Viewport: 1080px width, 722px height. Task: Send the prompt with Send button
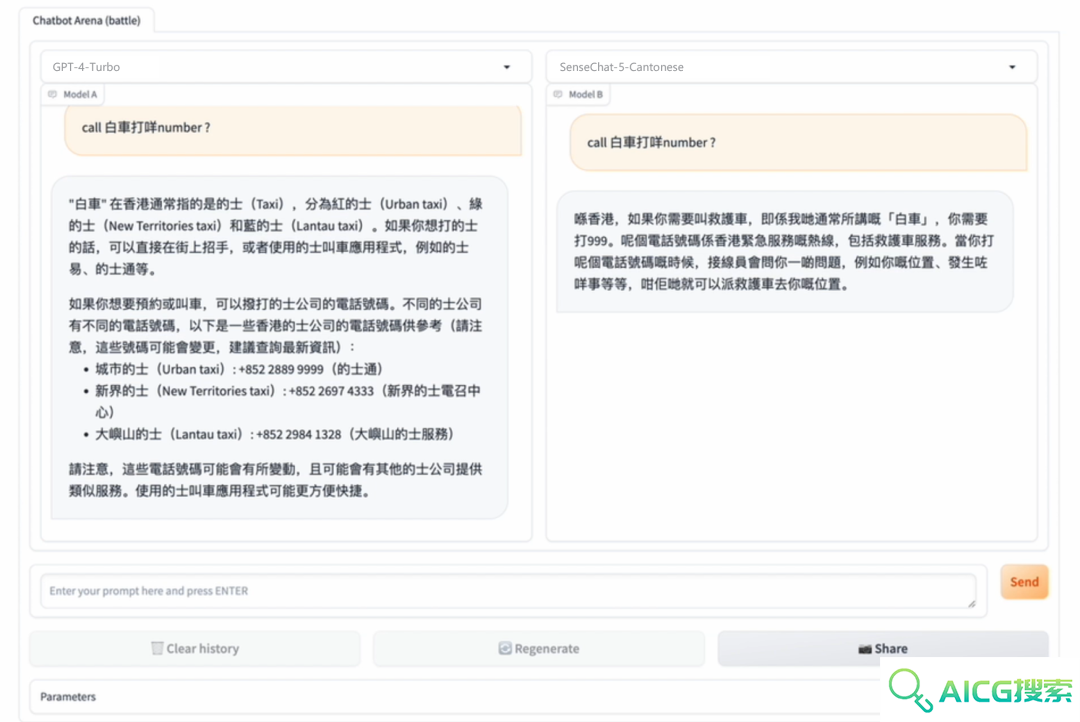(1024, 581)
